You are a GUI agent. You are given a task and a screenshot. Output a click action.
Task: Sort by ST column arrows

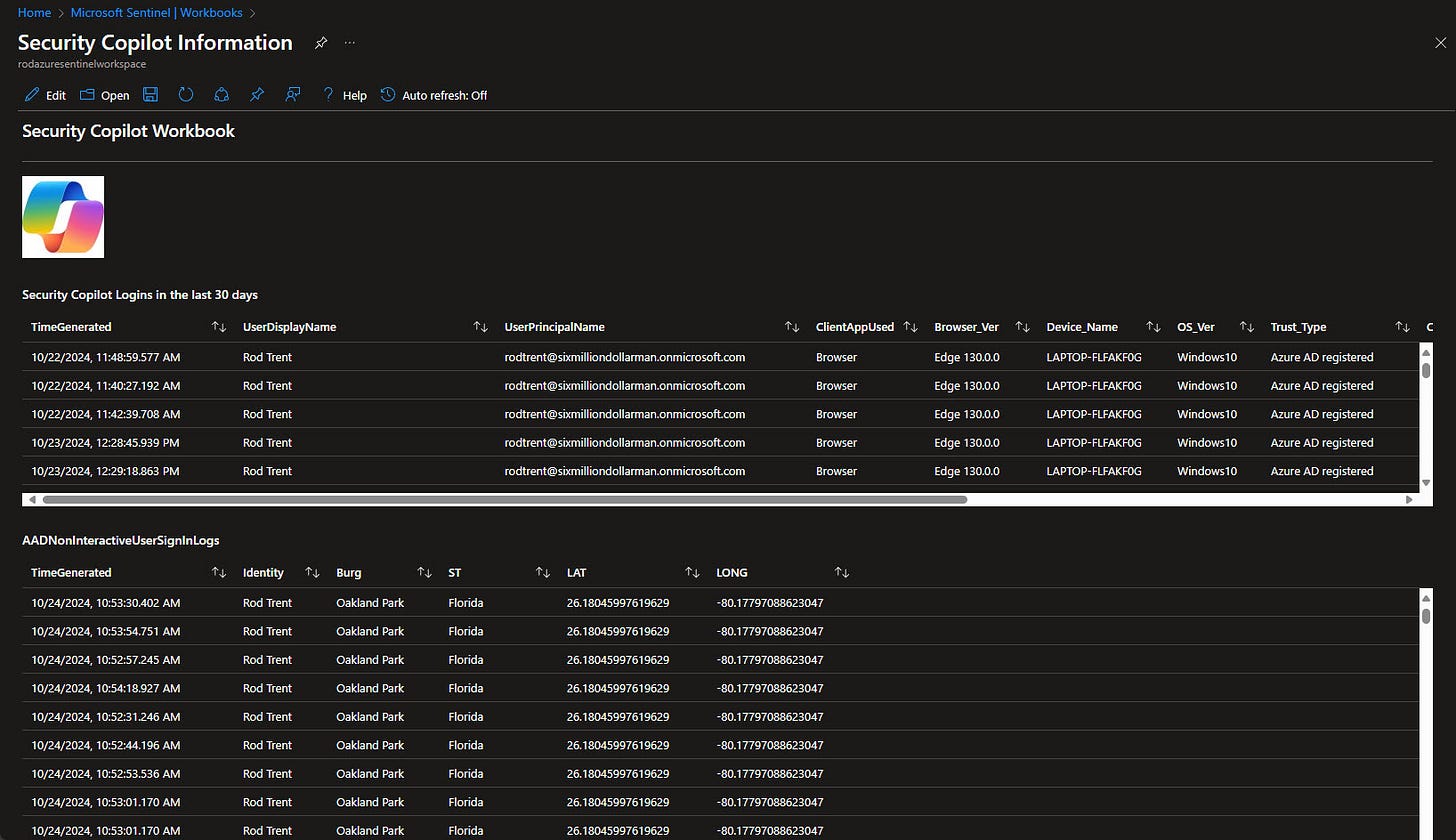(543, 573)
